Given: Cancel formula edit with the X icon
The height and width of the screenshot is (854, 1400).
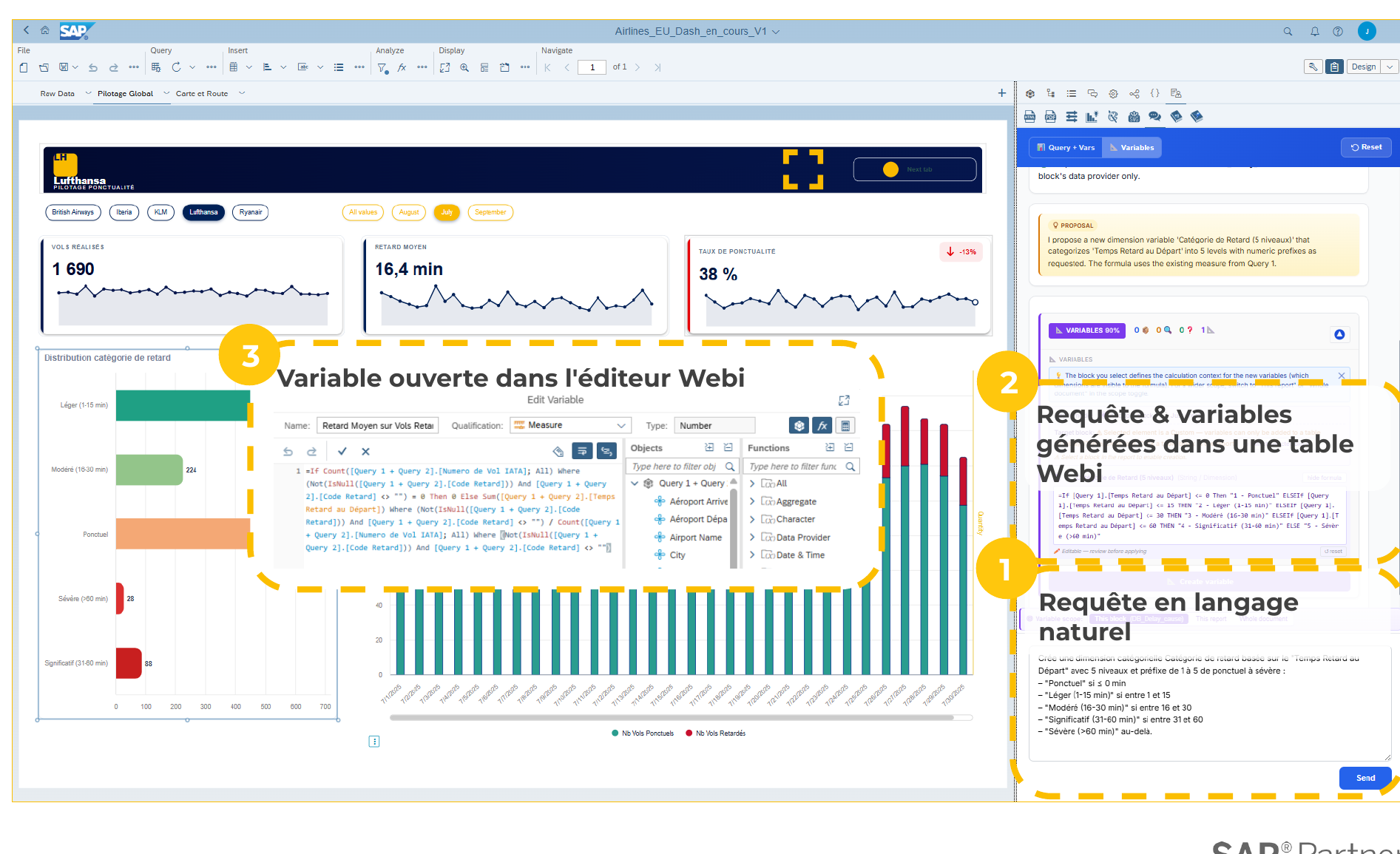Looking at the screenshot, I should [x=365, y=451].
